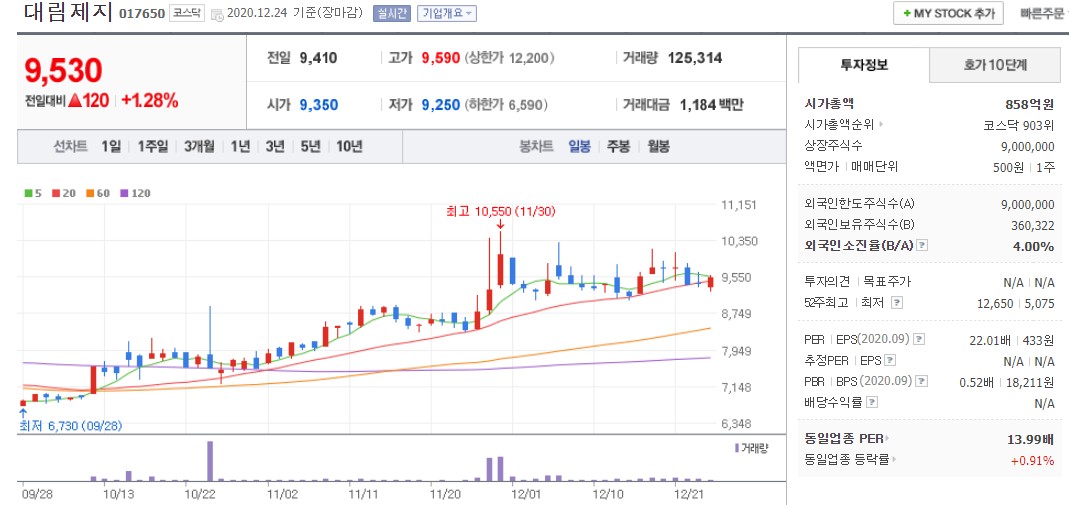This screenshot has height=505, width=1069.
Task: Click the current price 9,530
Action: click(x=63, y=71)
